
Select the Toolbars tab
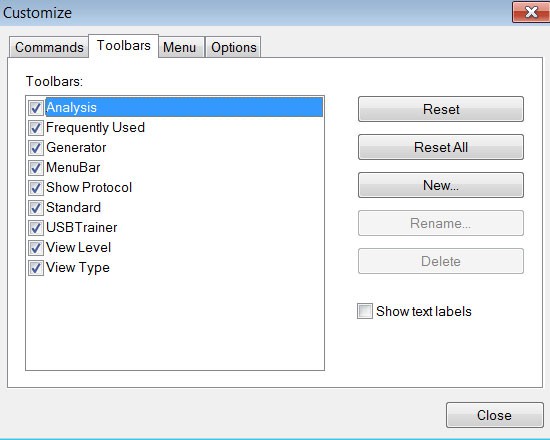click(123, 46)
